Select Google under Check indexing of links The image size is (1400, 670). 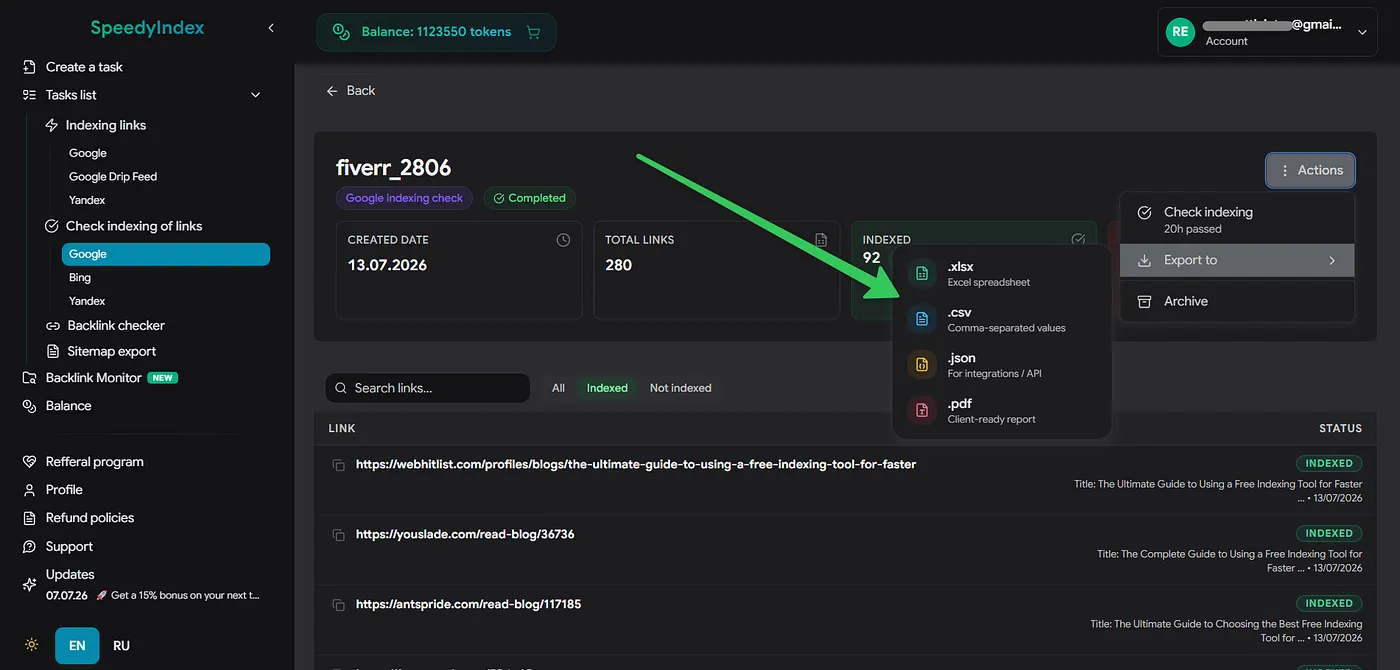(166, 254)
